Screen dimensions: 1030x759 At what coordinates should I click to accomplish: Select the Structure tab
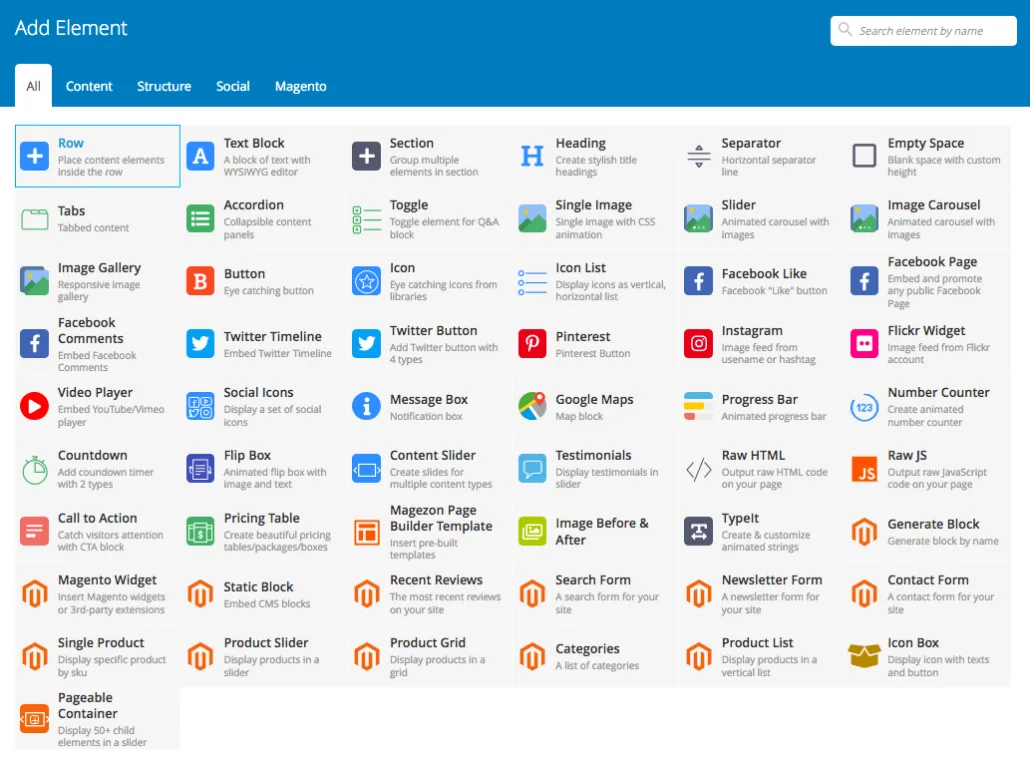tap(164, 86)
